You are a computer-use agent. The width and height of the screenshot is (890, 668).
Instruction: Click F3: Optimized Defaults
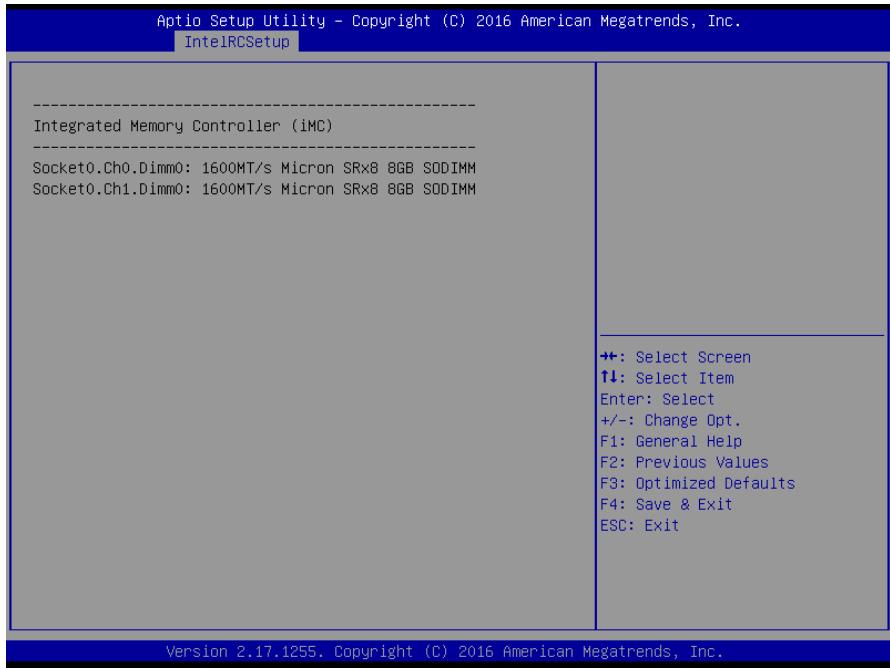pos(698,484)
